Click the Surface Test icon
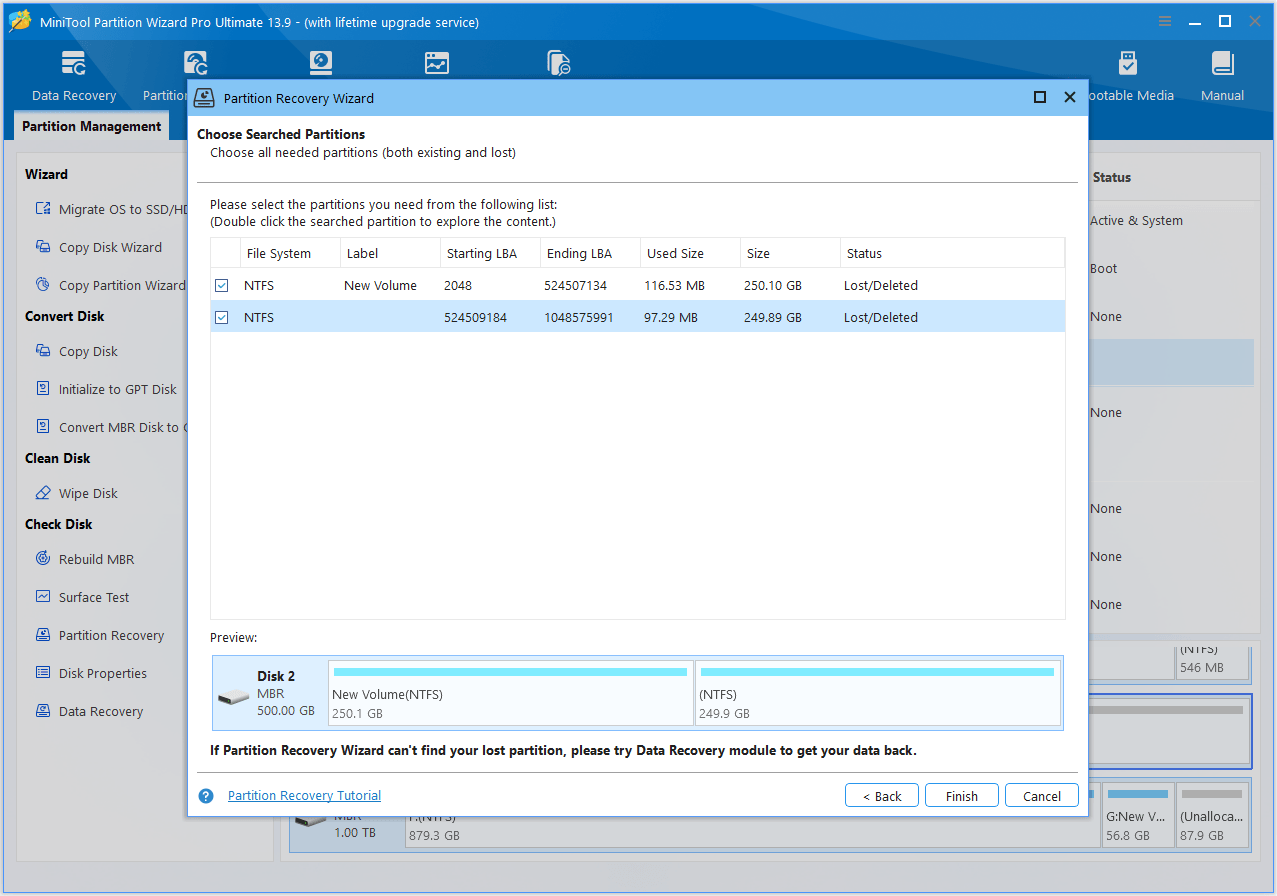This screenshot has height=896, width=1277. pos(43,597)
